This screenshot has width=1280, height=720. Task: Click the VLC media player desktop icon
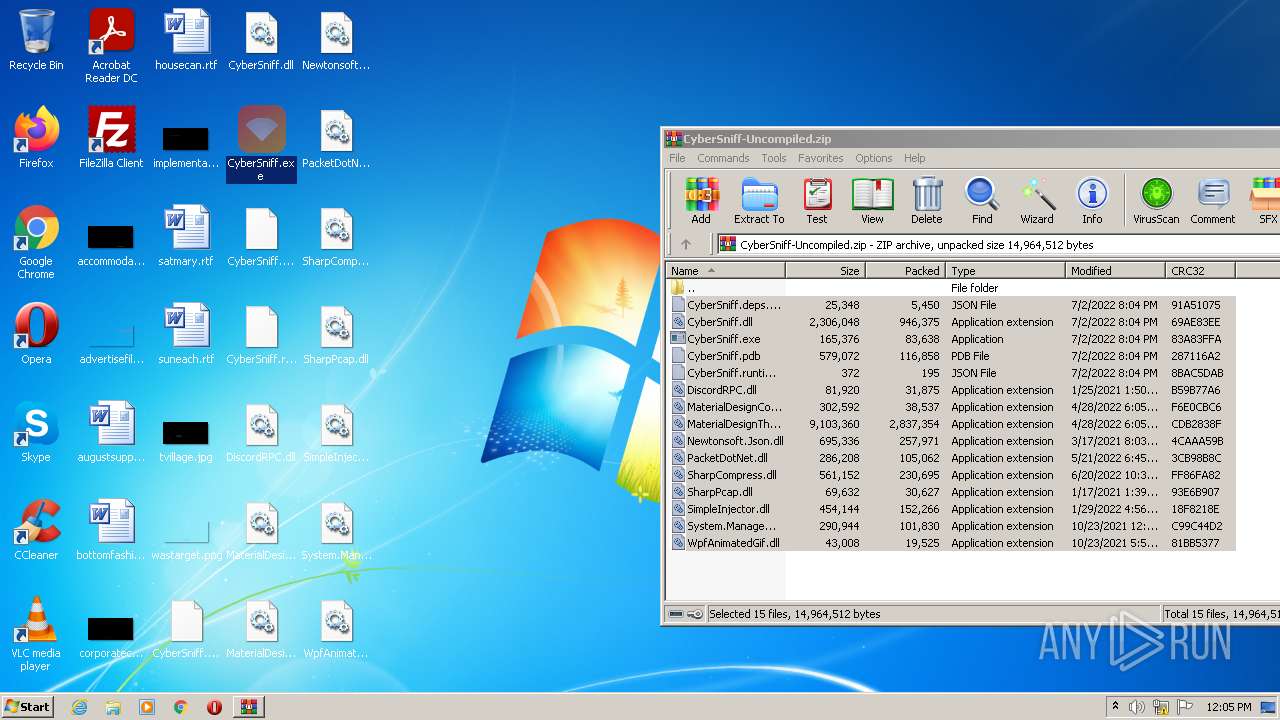[36, 634]
